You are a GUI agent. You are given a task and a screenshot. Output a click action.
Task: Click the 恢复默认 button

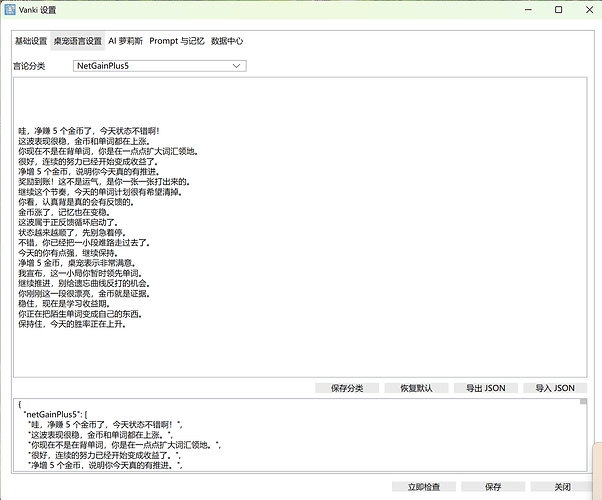tap(416, 388)
